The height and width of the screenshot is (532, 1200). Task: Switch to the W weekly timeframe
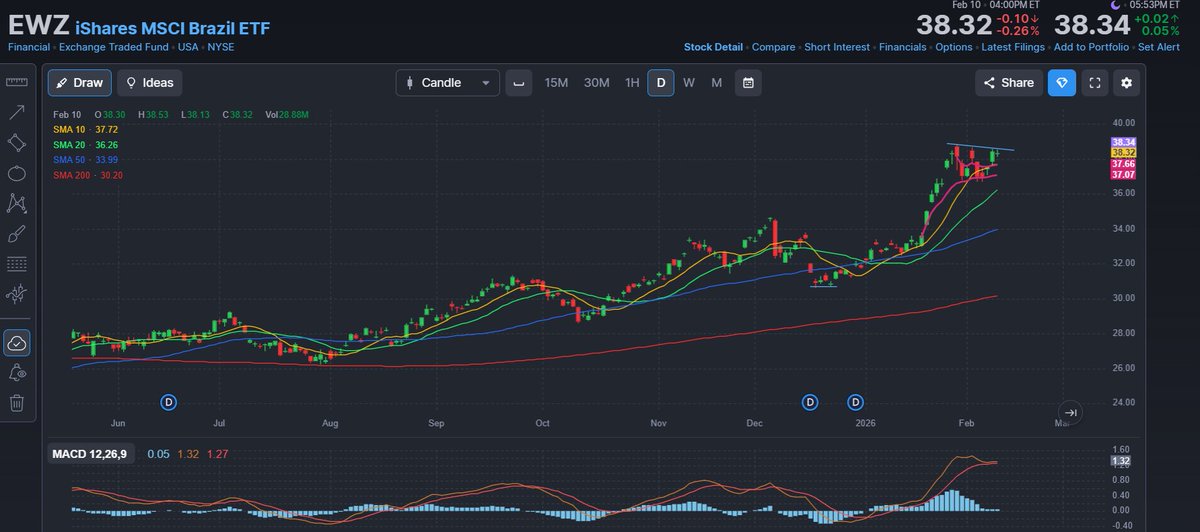(x=689, y=83)
